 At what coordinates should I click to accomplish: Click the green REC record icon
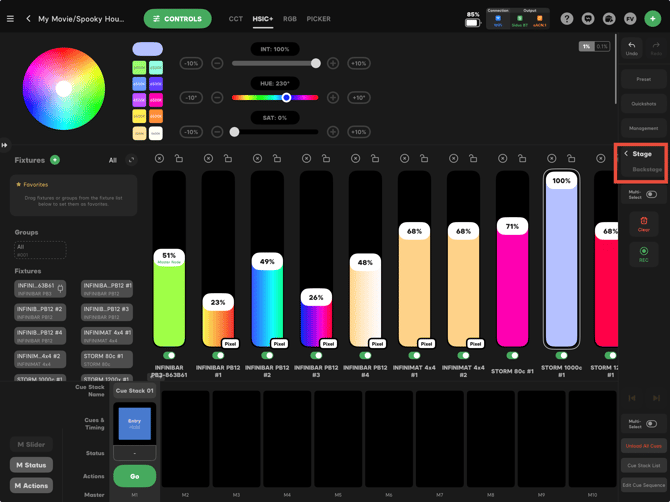[x=644, y=251]
